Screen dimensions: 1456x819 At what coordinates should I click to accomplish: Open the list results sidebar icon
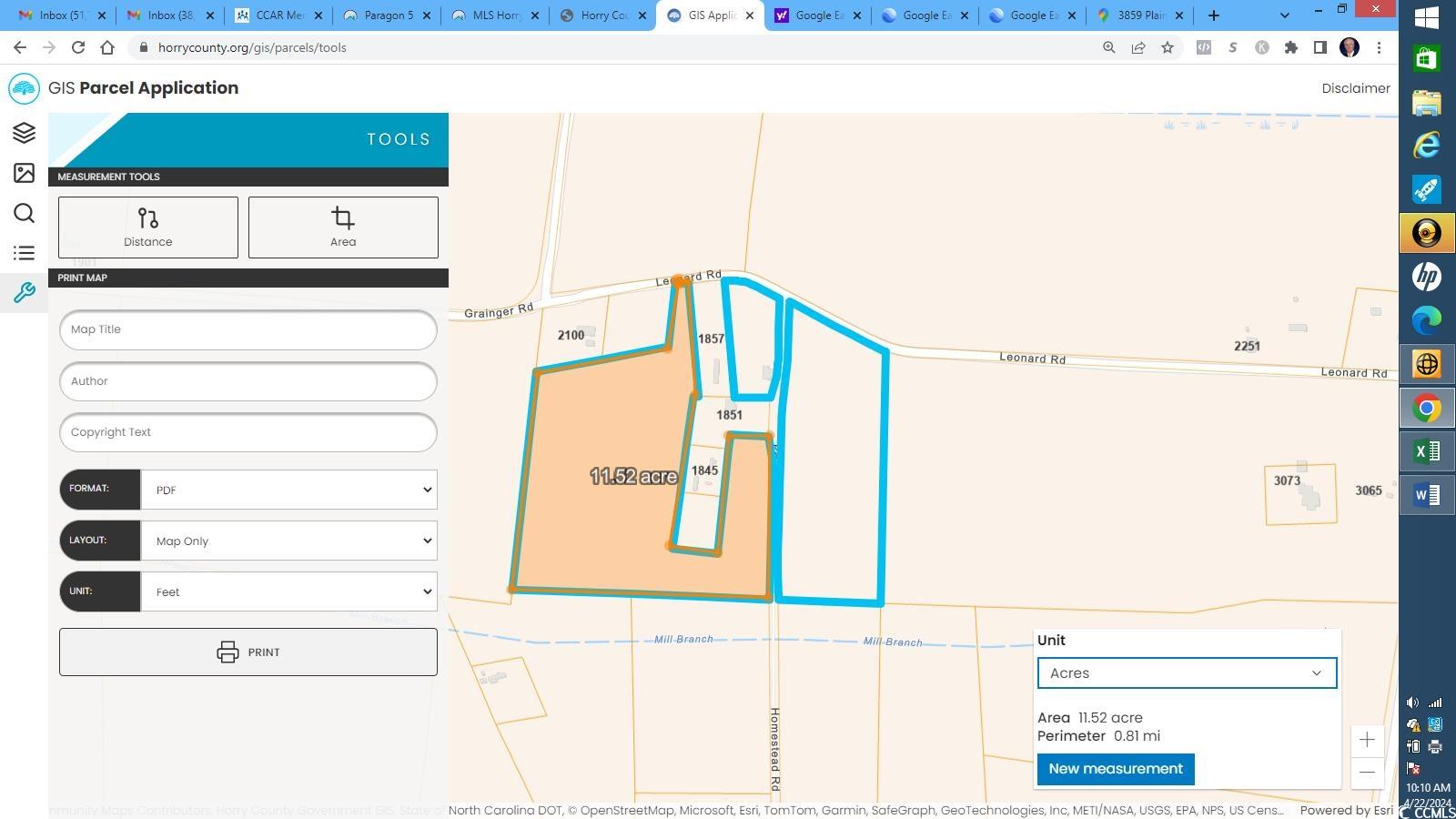pyautogui.click(x=24, y=253)
